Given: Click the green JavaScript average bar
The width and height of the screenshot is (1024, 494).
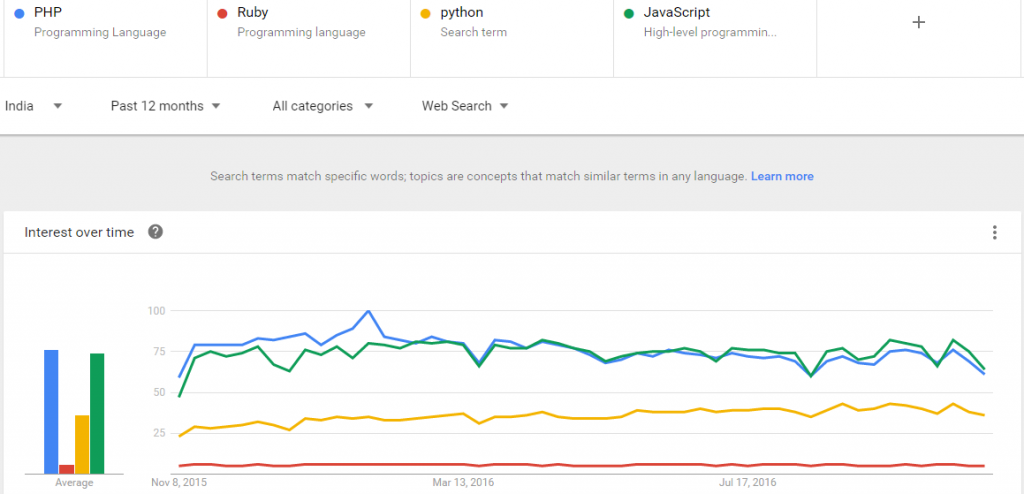Looking at the screenshot, I should point(97,413).
